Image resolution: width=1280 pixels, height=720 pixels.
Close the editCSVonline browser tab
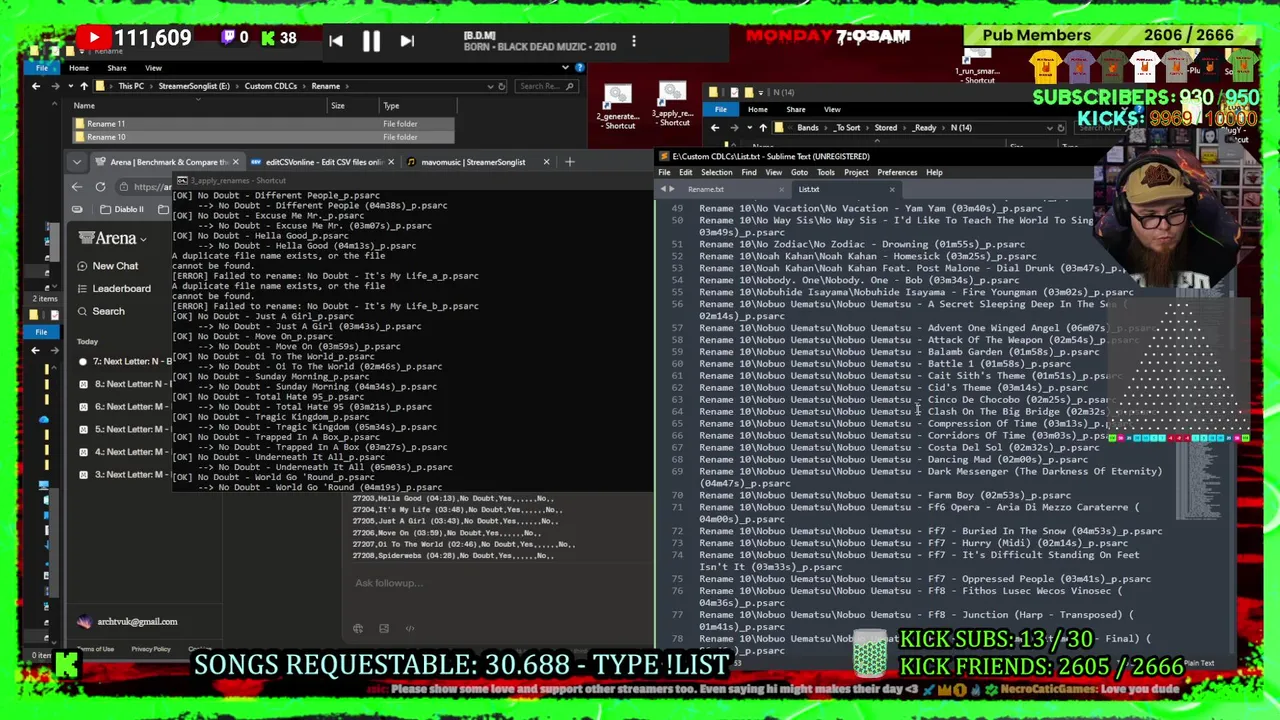pyautogui.click(x=390, y=162)
